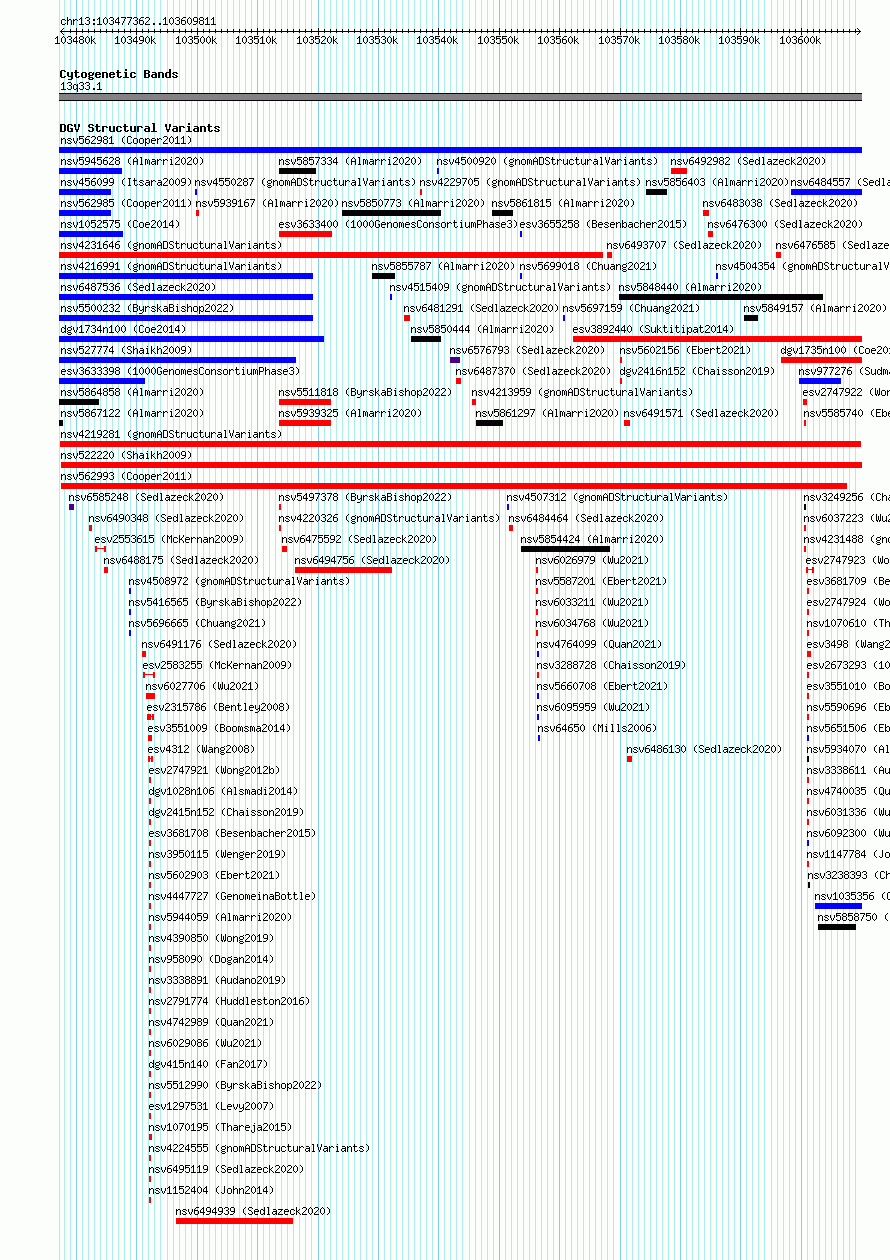Click the red bar under nsv5939325

tap(305, 423)
